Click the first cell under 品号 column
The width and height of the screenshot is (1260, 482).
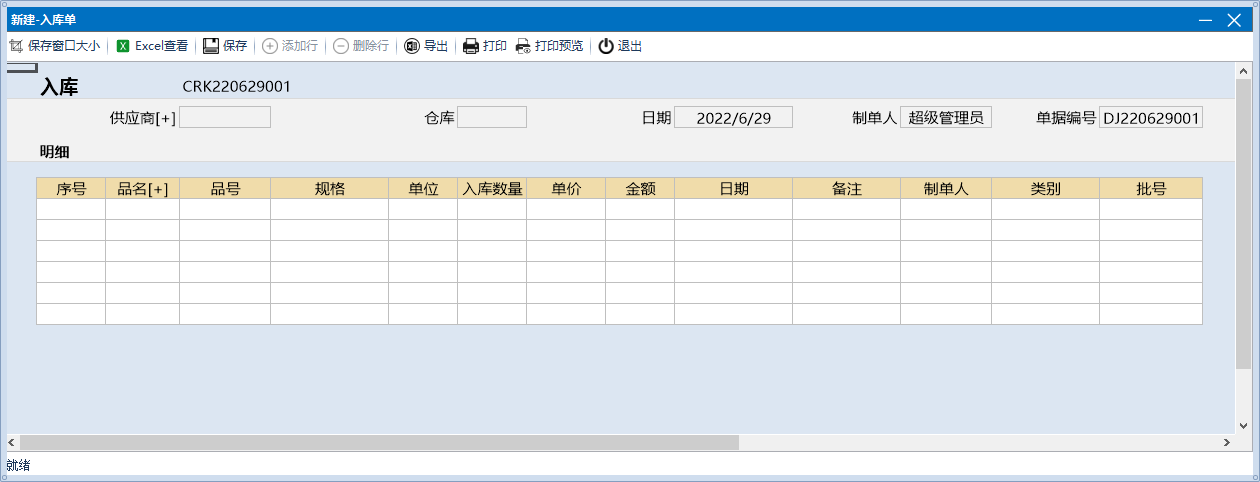tap(225, 209)
